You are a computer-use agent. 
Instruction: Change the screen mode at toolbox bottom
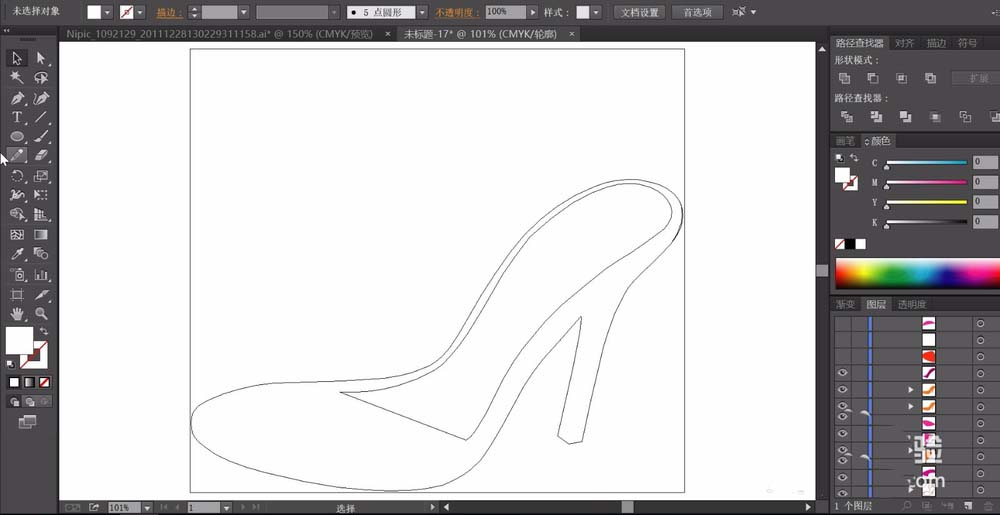click(x=27, y=421)
